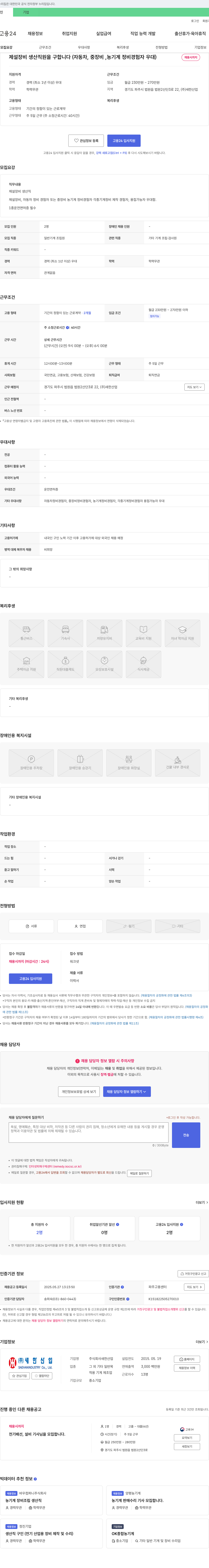Click the 전송 send button

[186, 1135]
